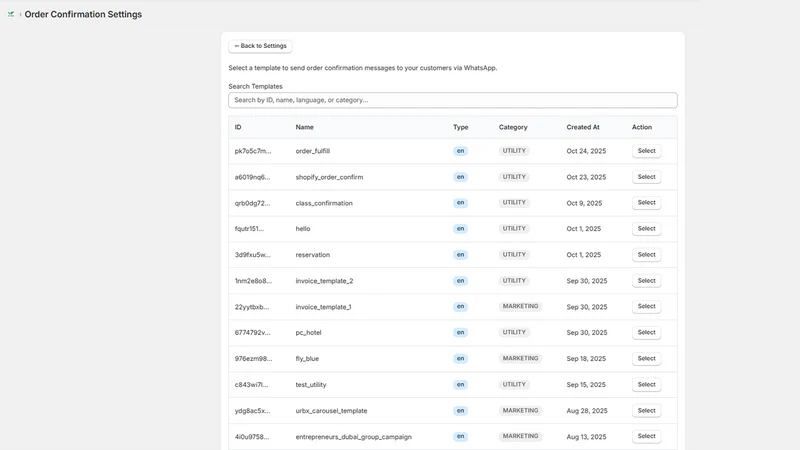This screenshot has height=450, width=800.
Task: Click the en badge in order_fulfill row
Action: click(x=460, y=151)
